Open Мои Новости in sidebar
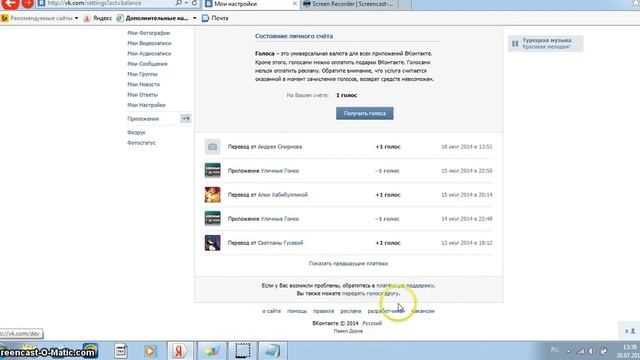640x360 pixels. click(144, 84)
